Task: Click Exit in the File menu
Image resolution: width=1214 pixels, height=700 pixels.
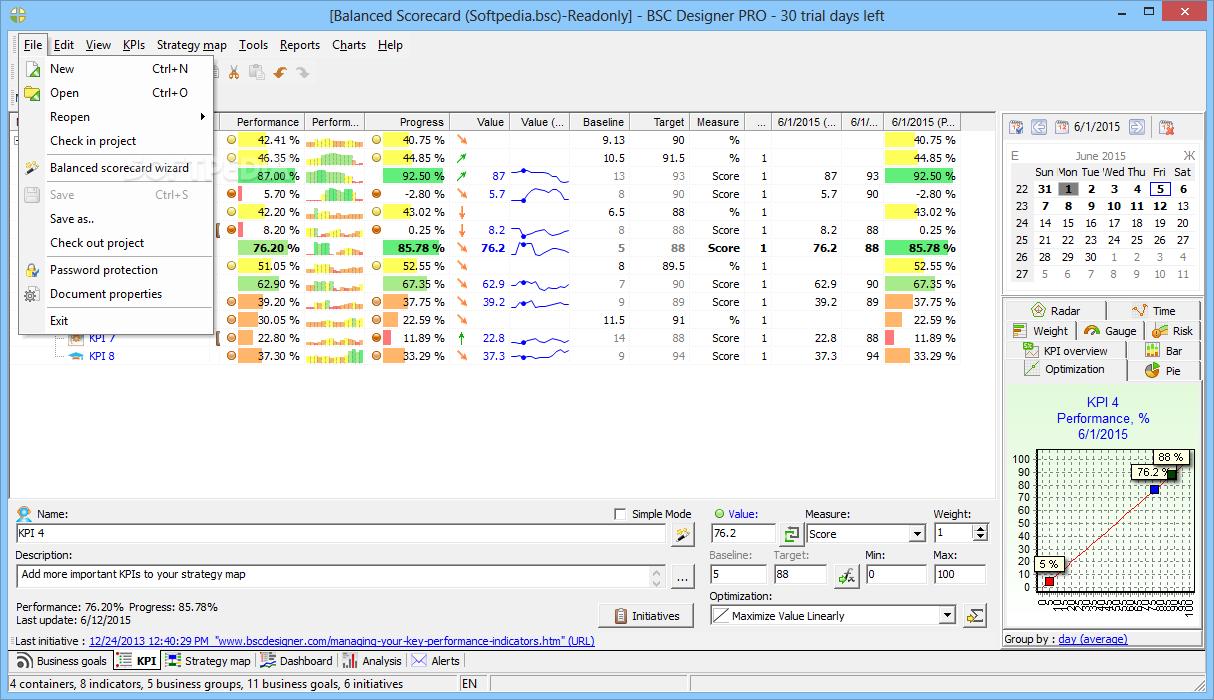Action: coord(118,321)
